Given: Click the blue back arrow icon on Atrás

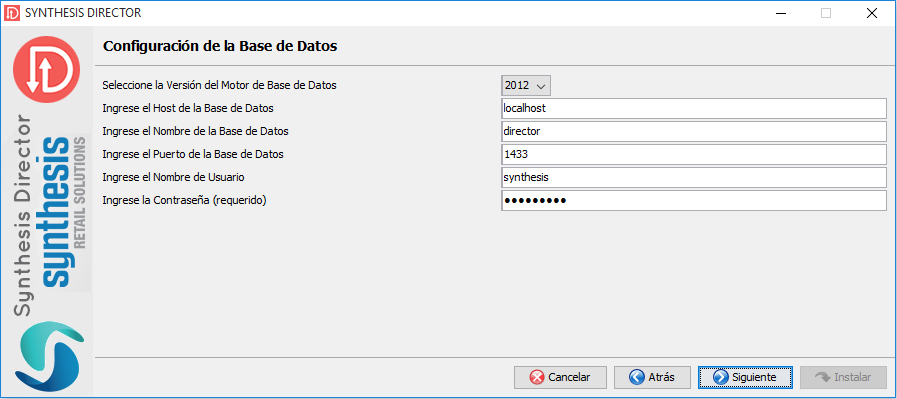Looking at the screenshot, I should coord(636,377).
